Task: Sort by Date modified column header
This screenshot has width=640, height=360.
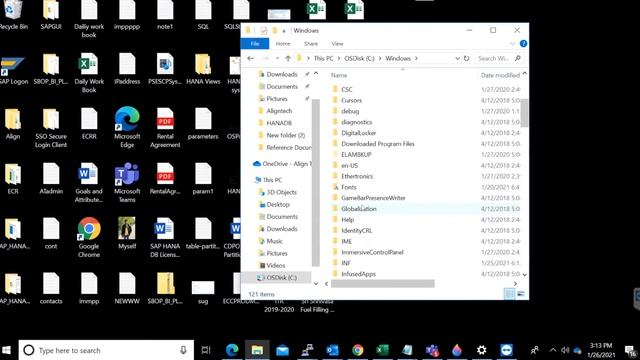Action: coord(500,76)
